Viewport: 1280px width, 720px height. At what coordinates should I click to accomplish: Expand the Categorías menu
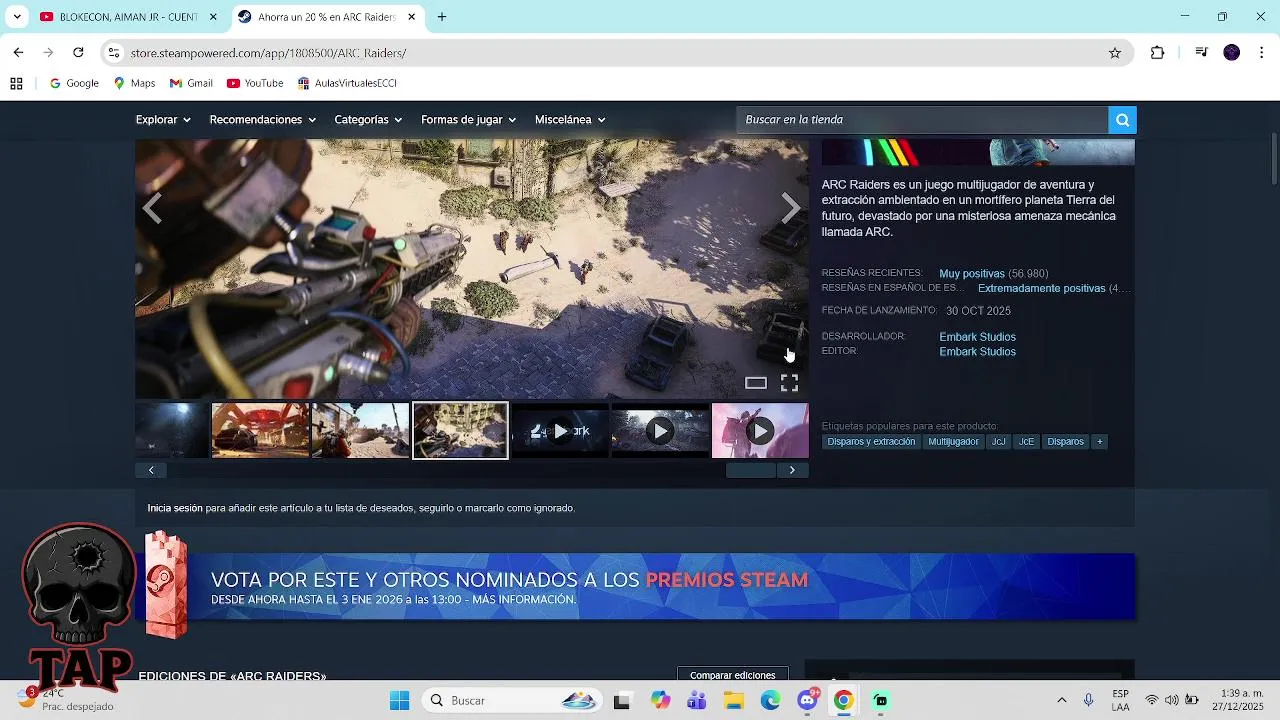pyautogui.click(x=368, y=120)
